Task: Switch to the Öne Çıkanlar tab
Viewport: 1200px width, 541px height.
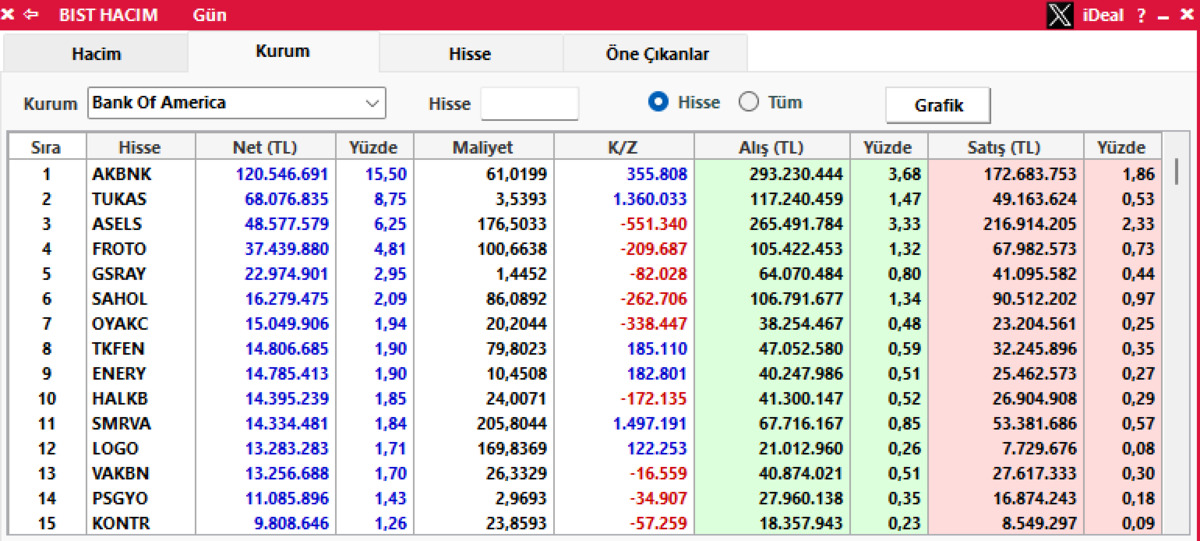Action: (x=656, y=54)
